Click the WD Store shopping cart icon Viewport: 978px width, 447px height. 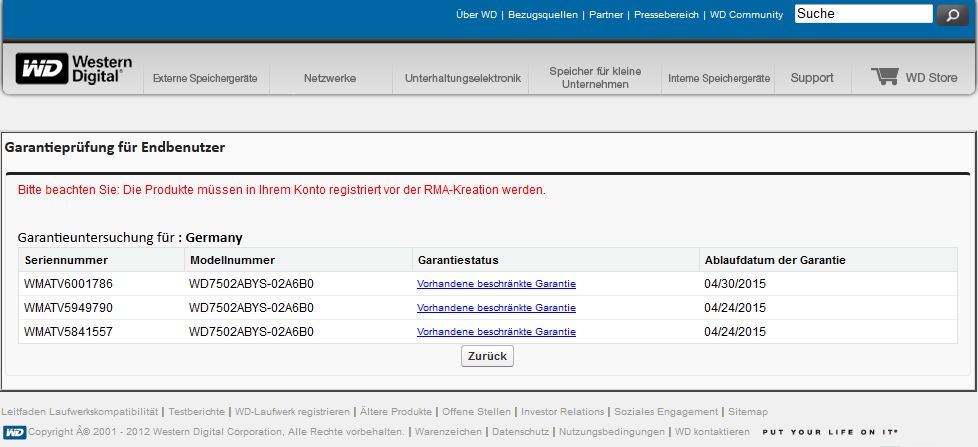pyautogui.click(x=884, y=76)
